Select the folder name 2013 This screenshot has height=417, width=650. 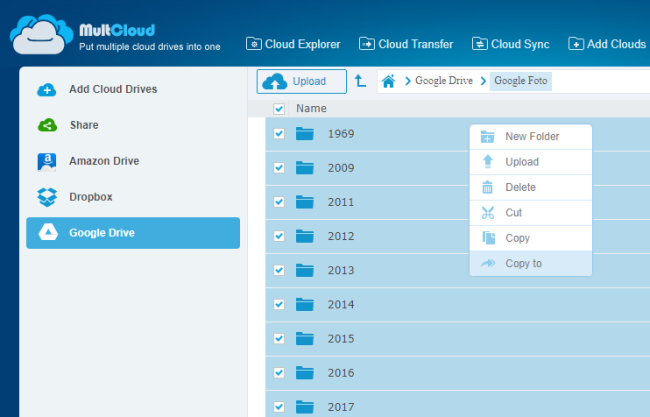click(341, 270)
